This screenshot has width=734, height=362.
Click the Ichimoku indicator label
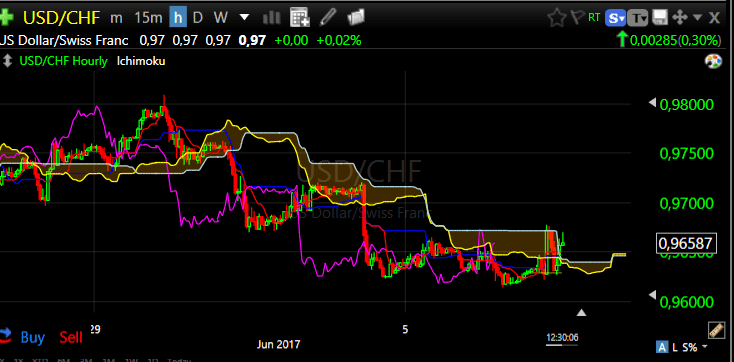(x=141, y=61)
